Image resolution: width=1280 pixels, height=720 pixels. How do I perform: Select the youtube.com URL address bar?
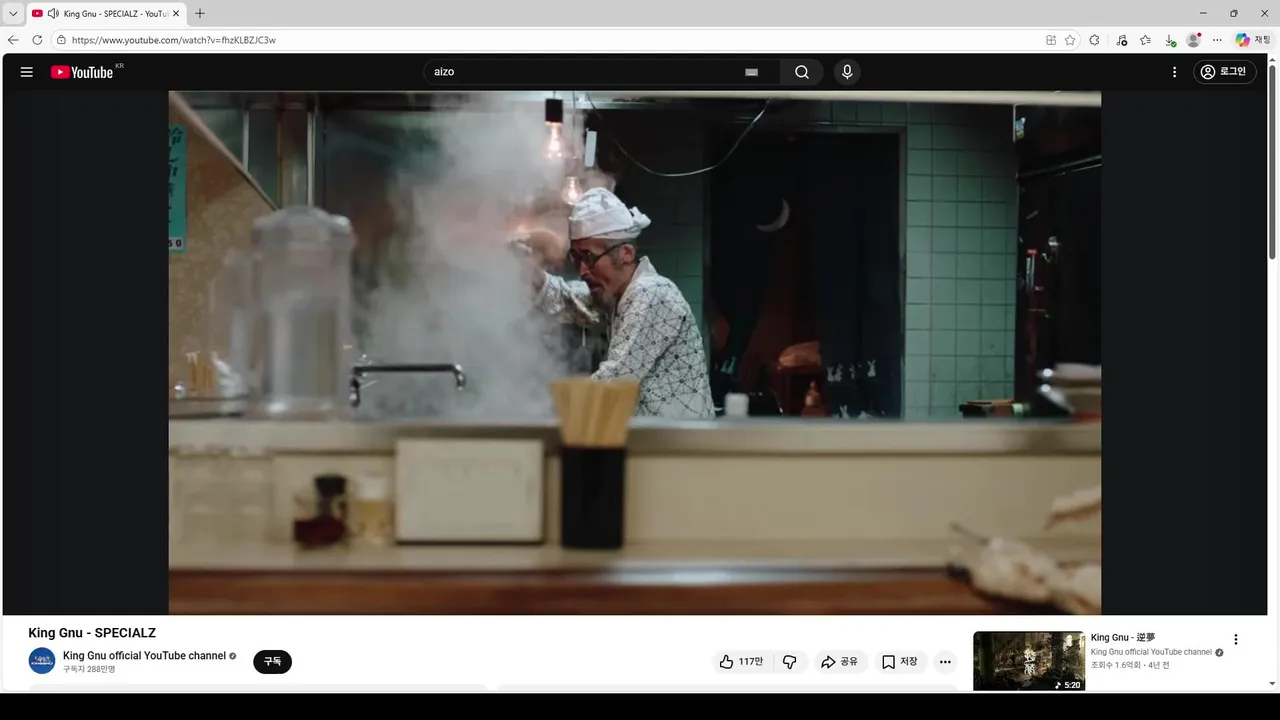174,40
